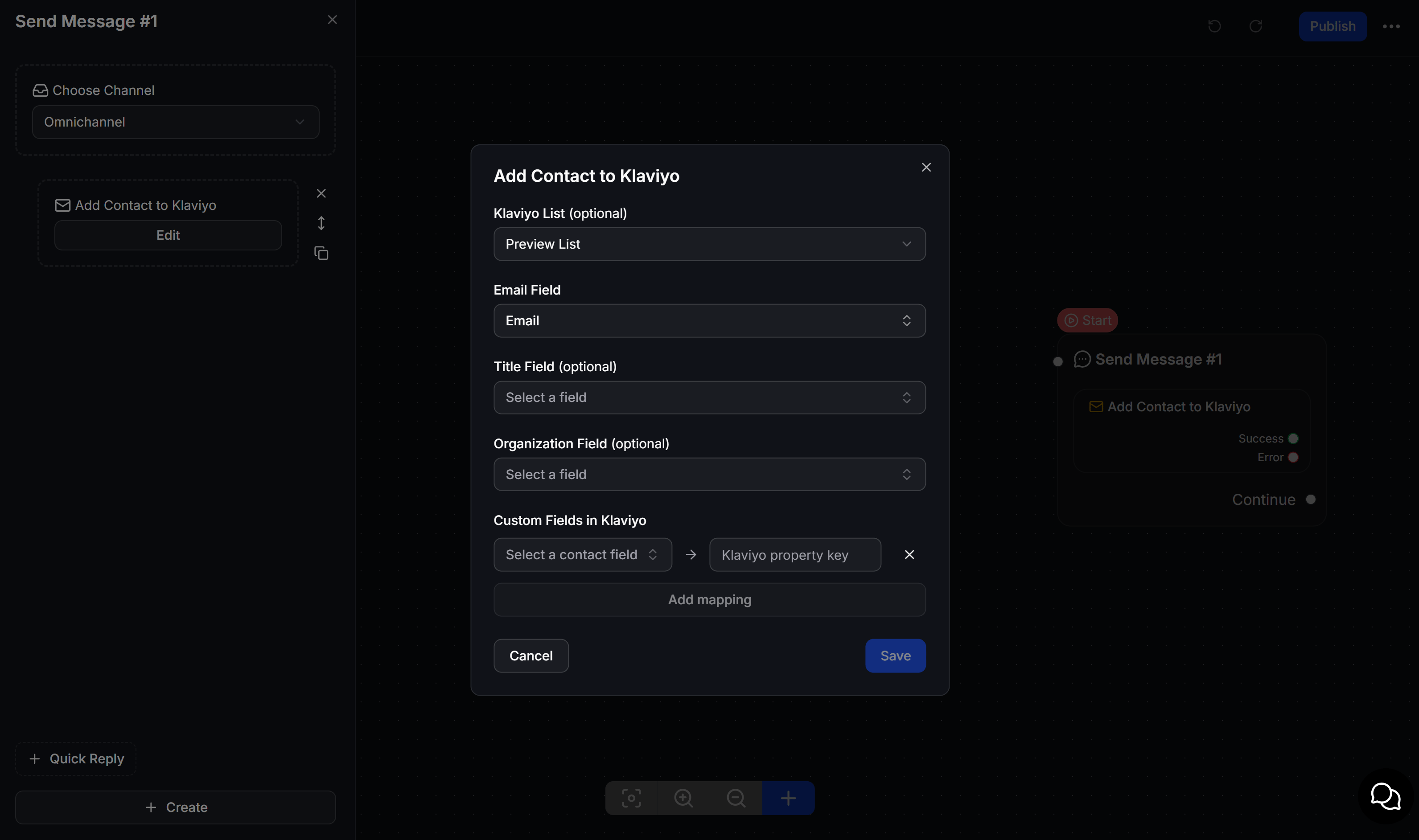The height and width of the screenshot is (840, 1419).
Task: Open the Omnichannel channel dropdown
Action: (176, 122)
